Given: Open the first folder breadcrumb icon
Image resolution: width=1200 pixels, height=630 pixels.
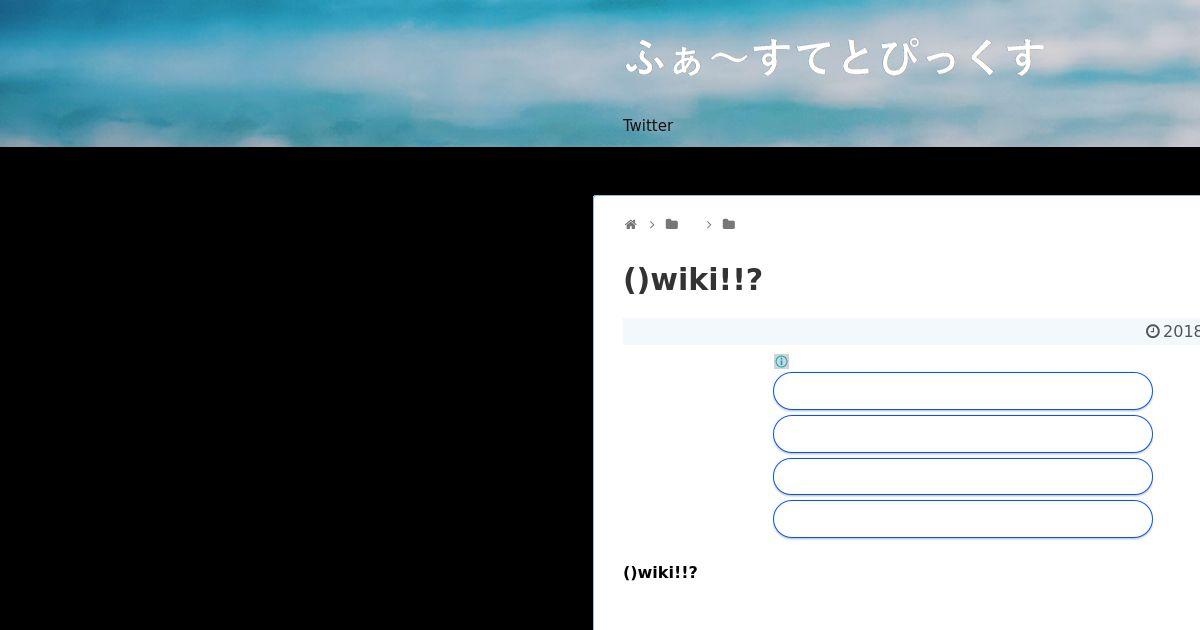Looking at the screenshot, I should [x=672, y=225].
